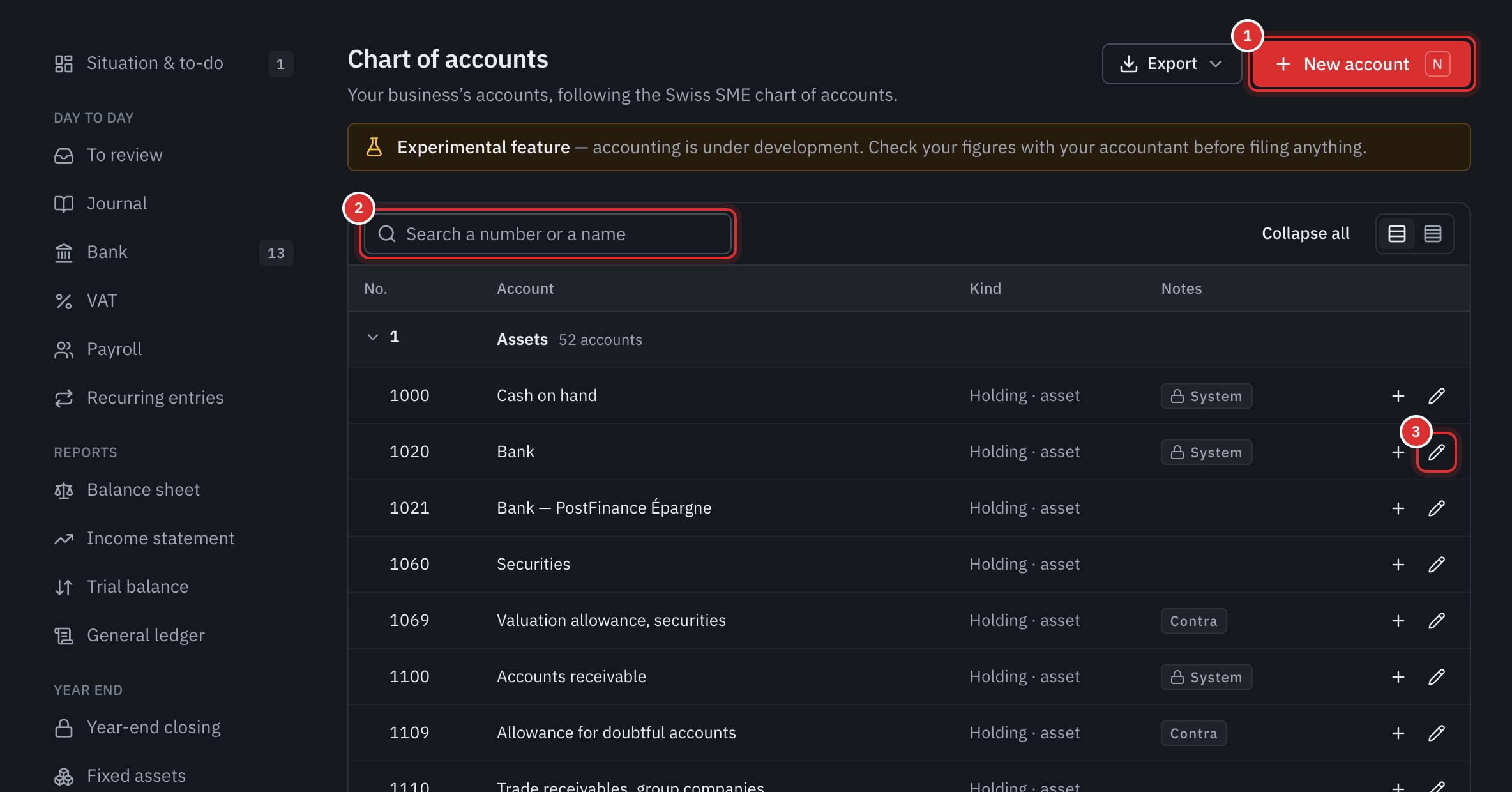Switch to compact row density view
The height and width of the screenshot is (792, 1512).
[1432, 234]
